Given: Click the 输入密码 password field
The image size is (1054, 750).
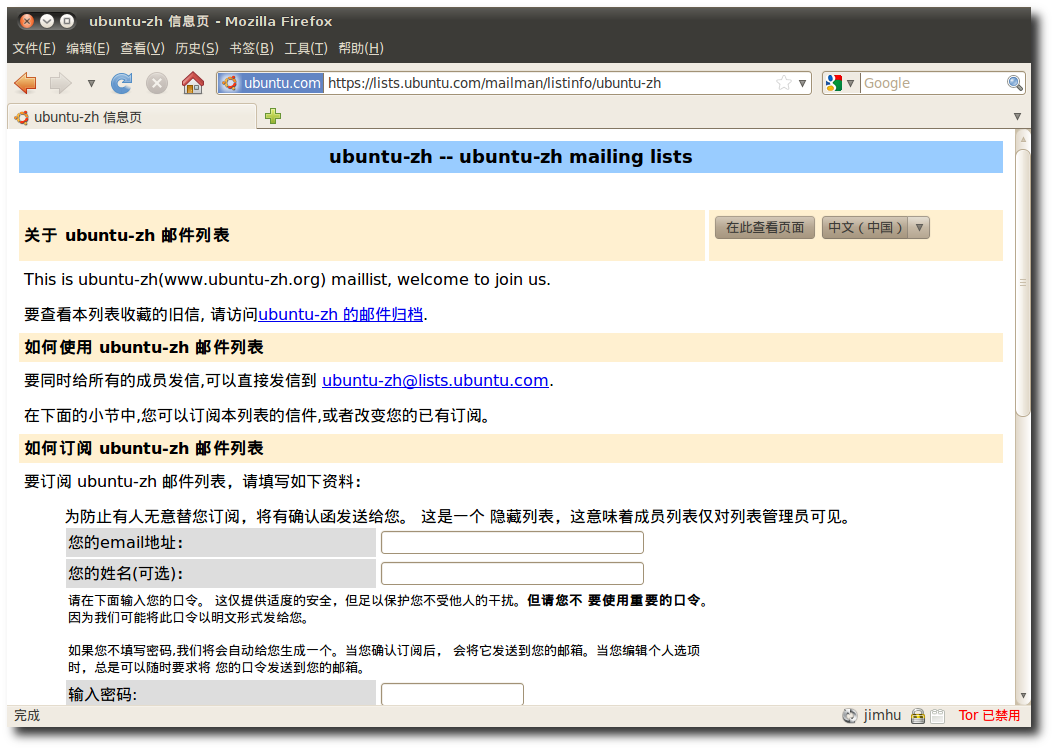Looking at the screenshot, I should [452, 694].
